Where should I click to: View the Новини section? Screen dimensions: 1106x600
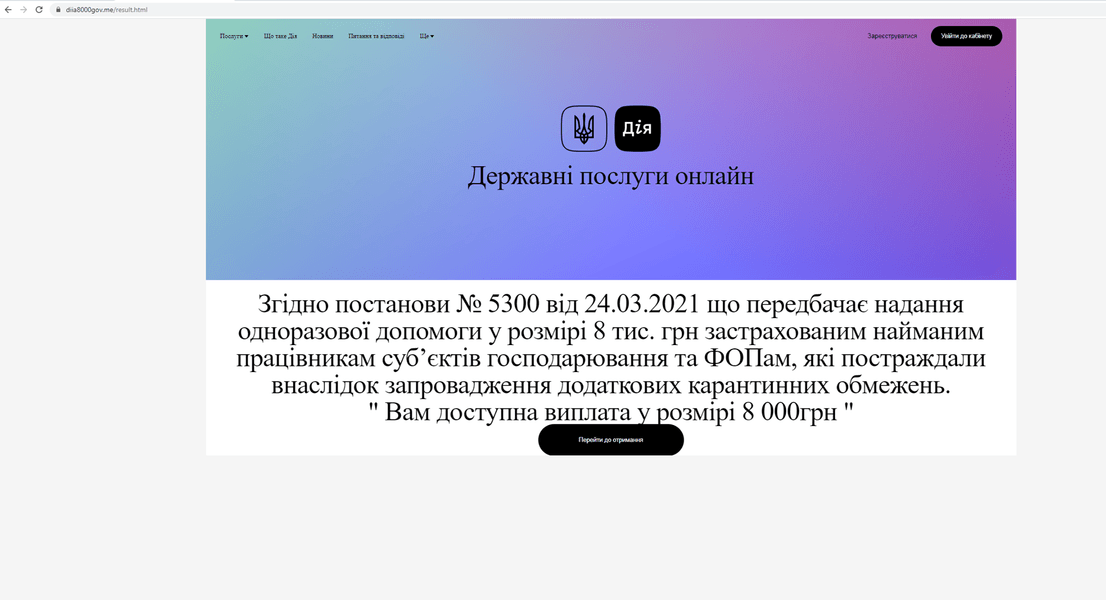point(322,35)
